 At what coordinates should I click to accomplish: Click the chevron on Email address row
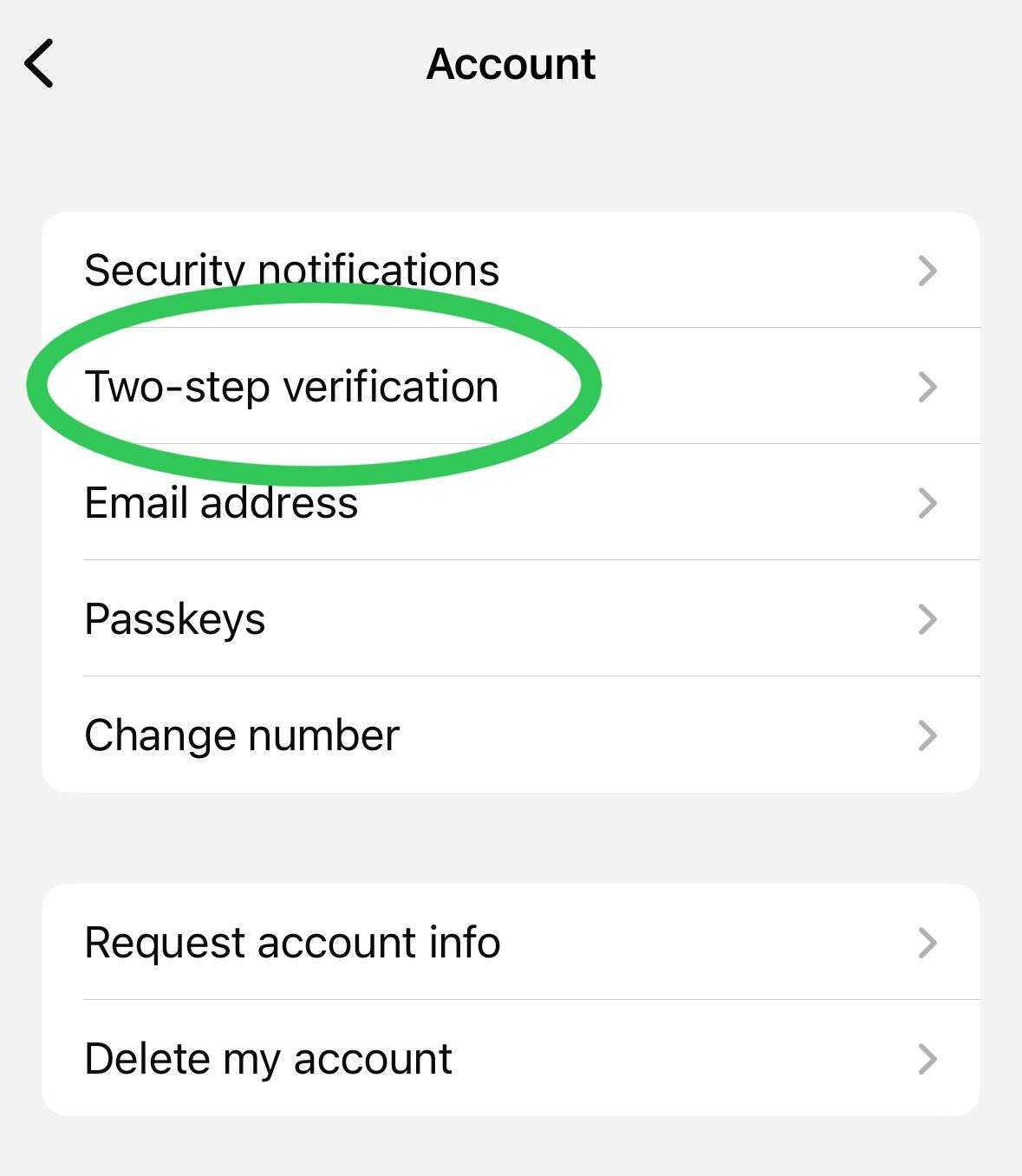click(x=928, y=503)
